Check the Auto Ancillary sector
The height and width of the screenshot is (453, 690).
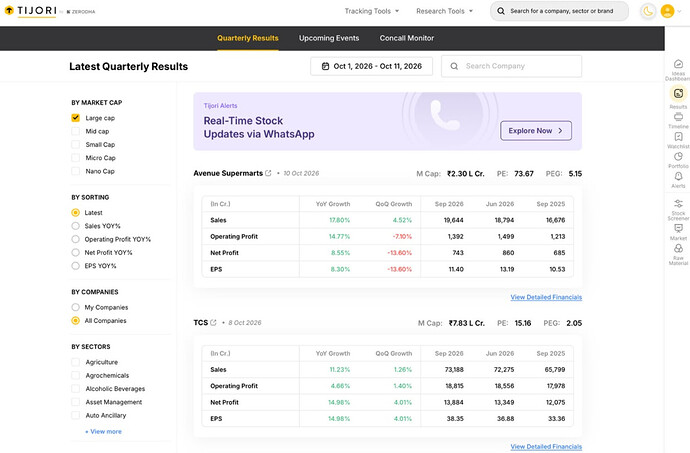76,415
